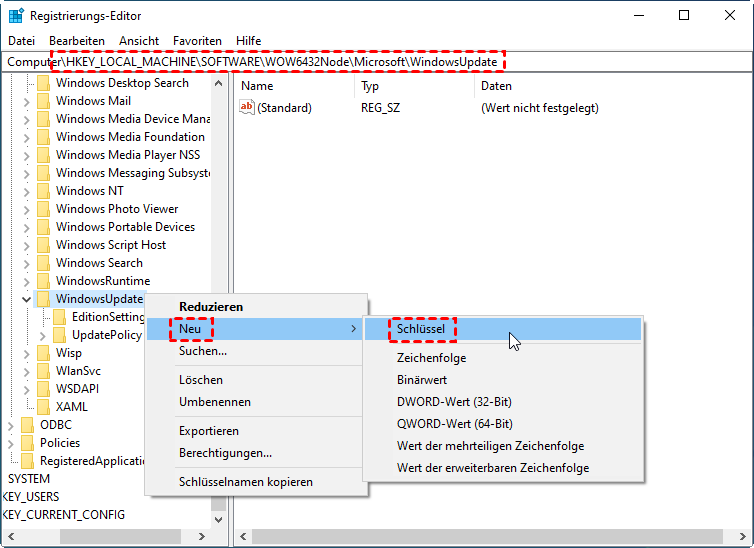Open the Hilfe menu

click(x=249, y=41)
